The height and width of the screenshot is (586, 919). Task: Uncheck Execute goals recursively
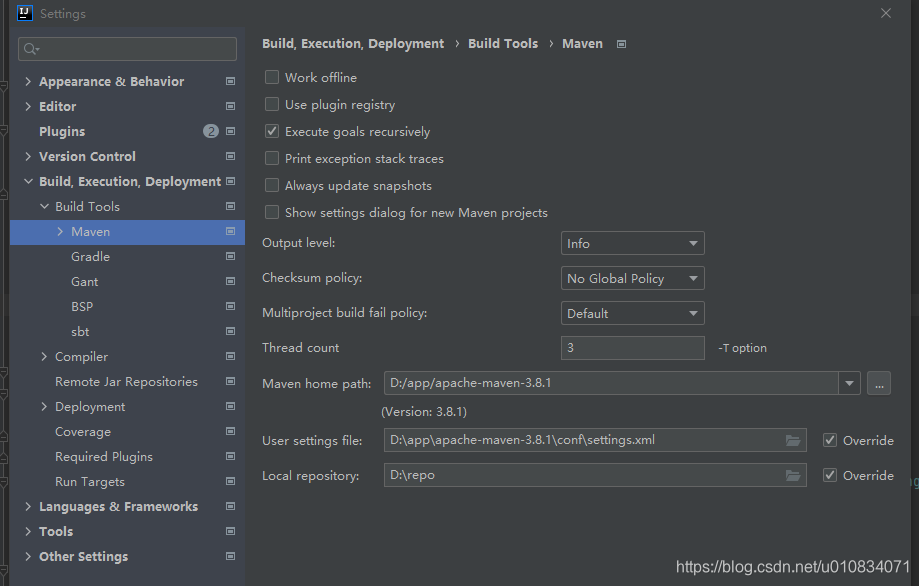pyautogui.click(x=272, y=131)
